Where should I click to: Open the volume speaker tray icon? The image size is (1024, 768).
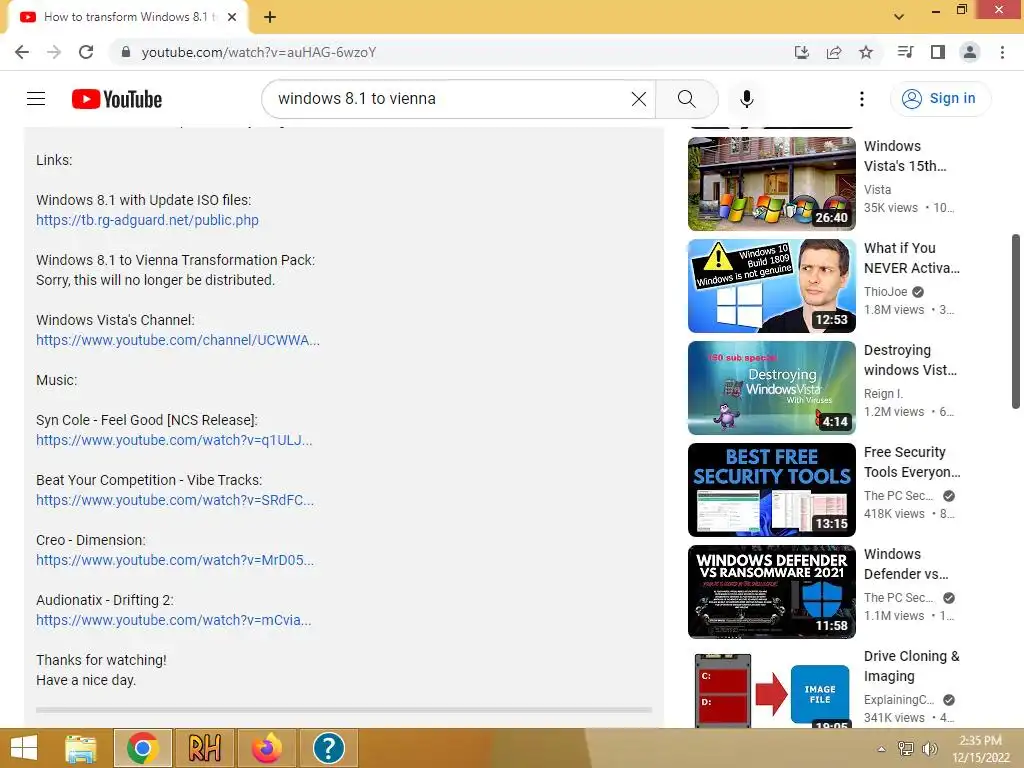[x=929, y=748]
